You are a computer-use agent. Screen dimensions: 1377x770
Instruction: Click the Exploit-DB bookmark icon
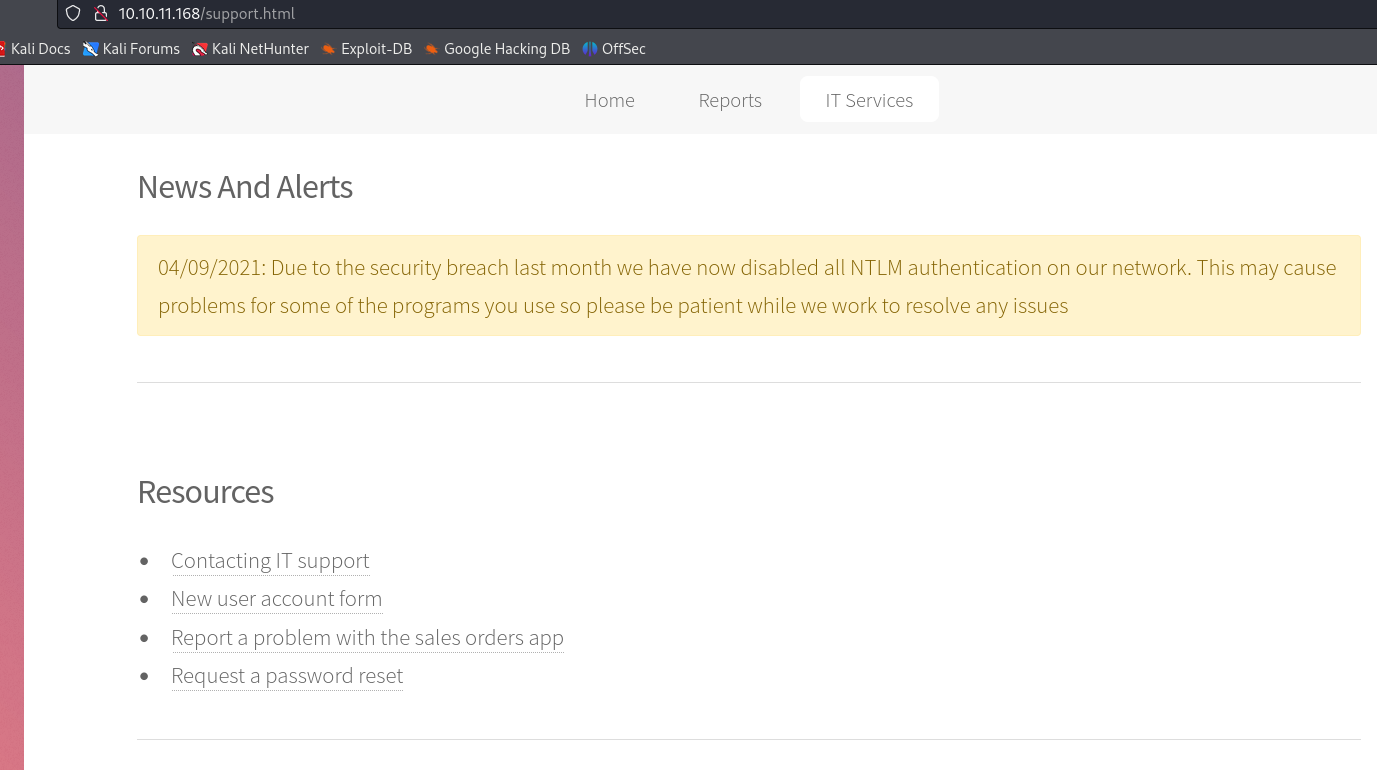[329, 49]
